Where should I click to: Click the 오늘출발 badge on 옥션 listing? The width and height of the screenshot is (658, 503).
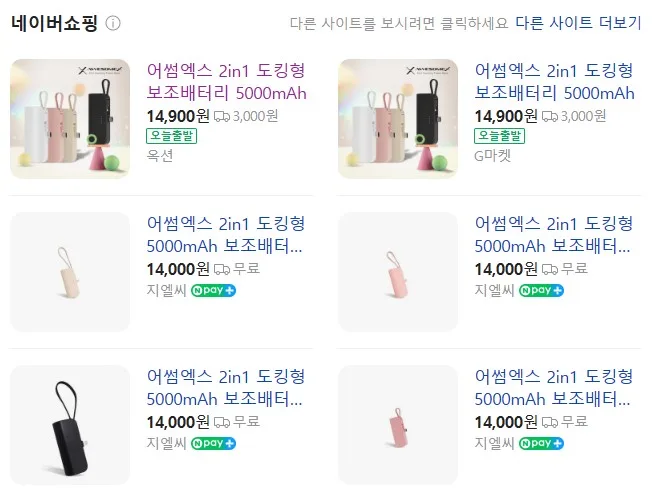(x=171, y=136)
